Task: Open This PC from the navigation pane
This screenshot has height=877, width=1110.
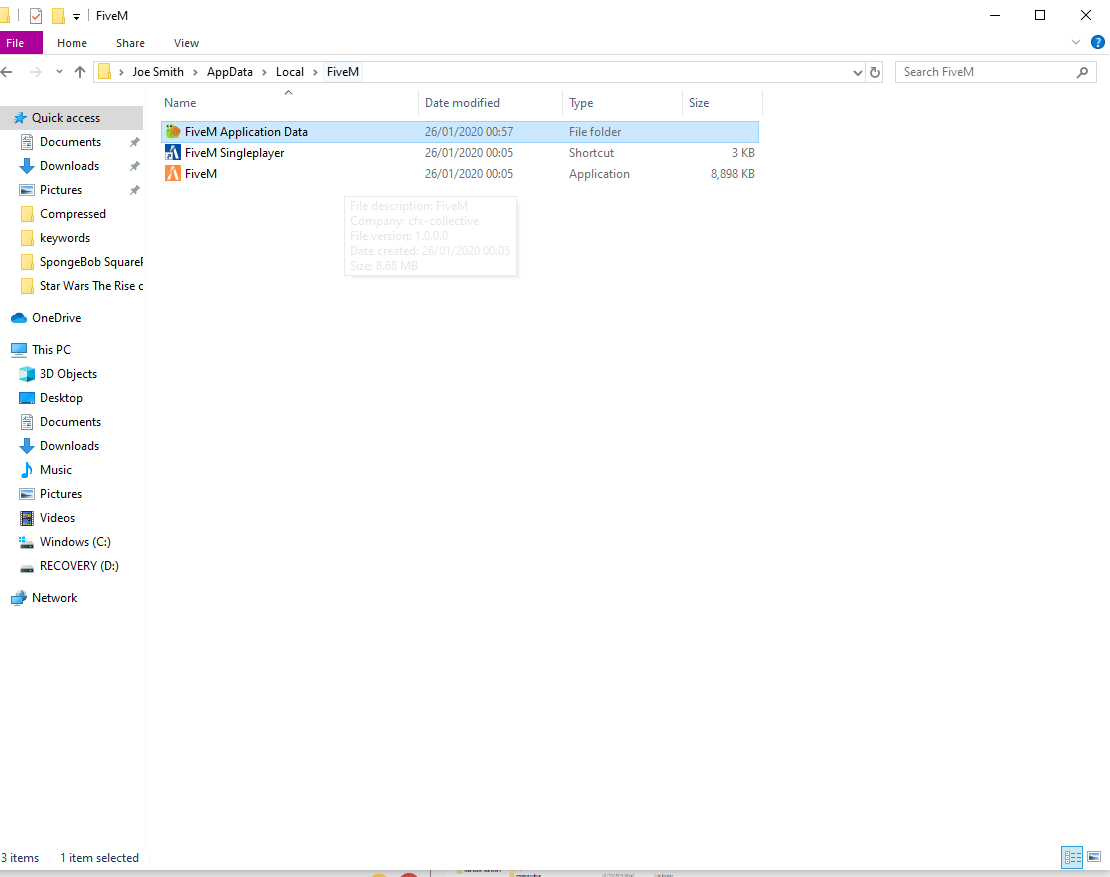Action: (x=51, y=349)
